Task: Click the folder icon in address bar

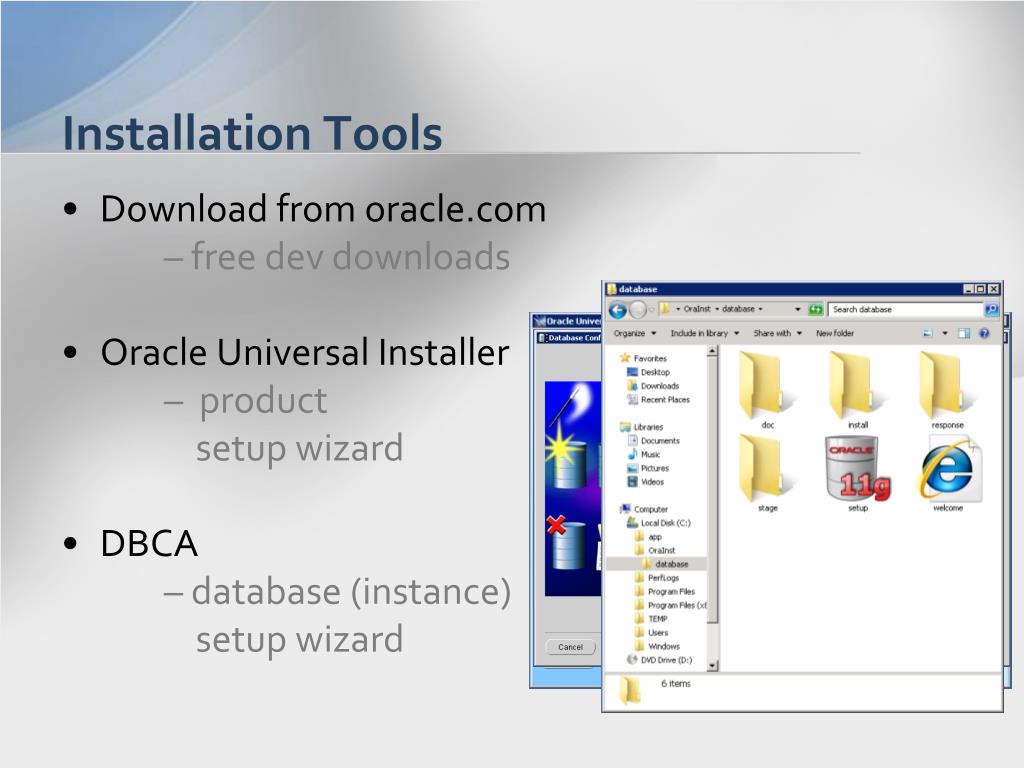Action: (665, 310)
